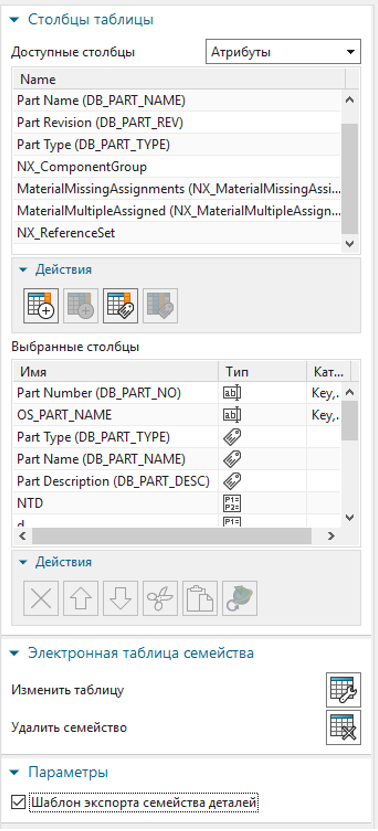Select Part Description (DB_PART_DESC) row

177,481
